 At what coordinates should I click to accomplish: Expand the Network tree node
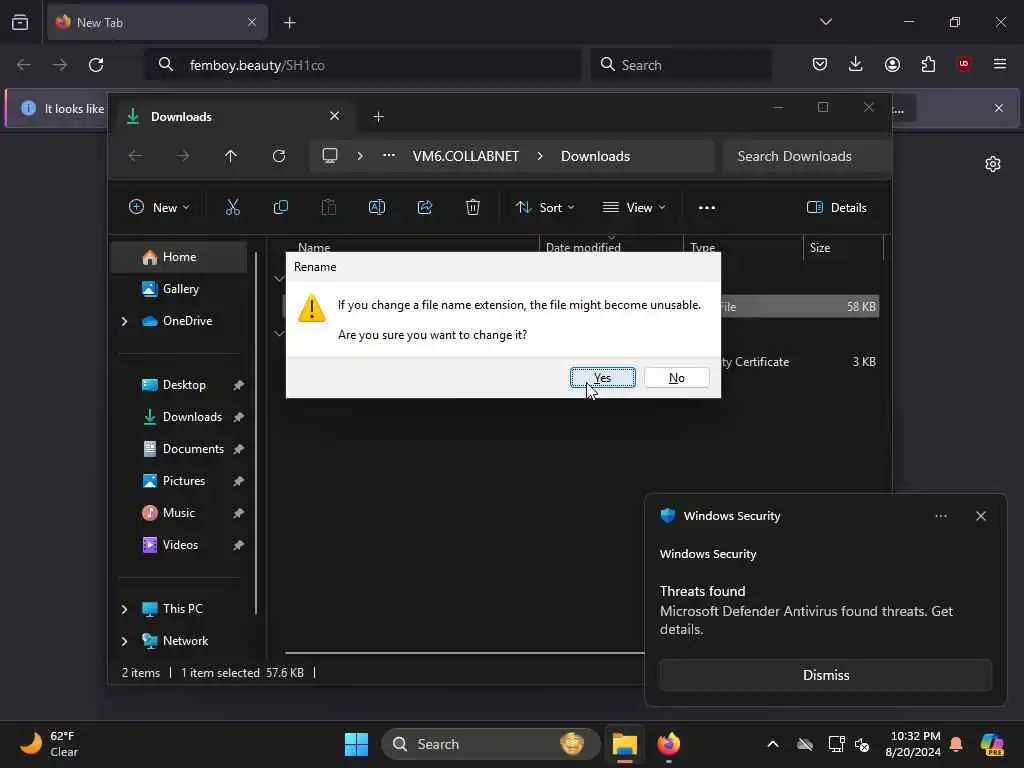(124, 641)
